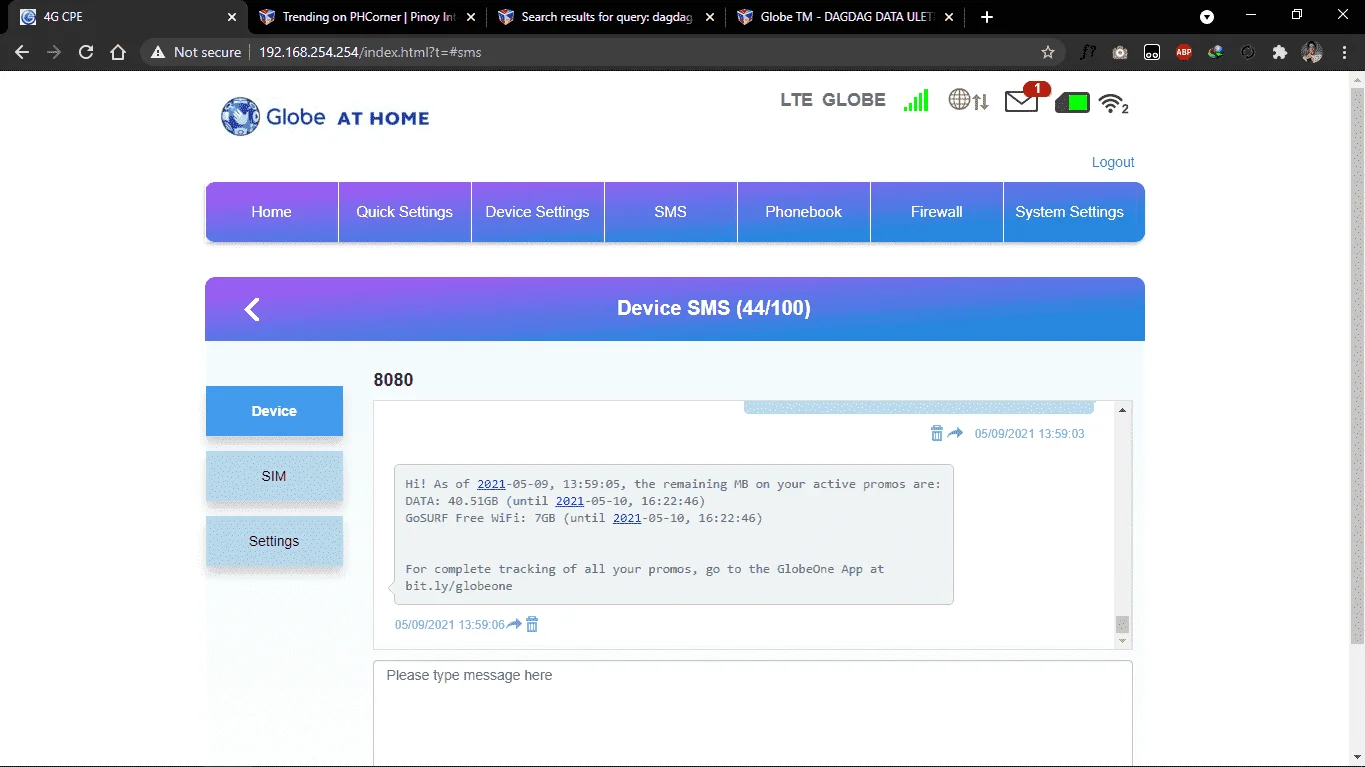Open the Adblock Plus extension

(x=1184, y=52)
